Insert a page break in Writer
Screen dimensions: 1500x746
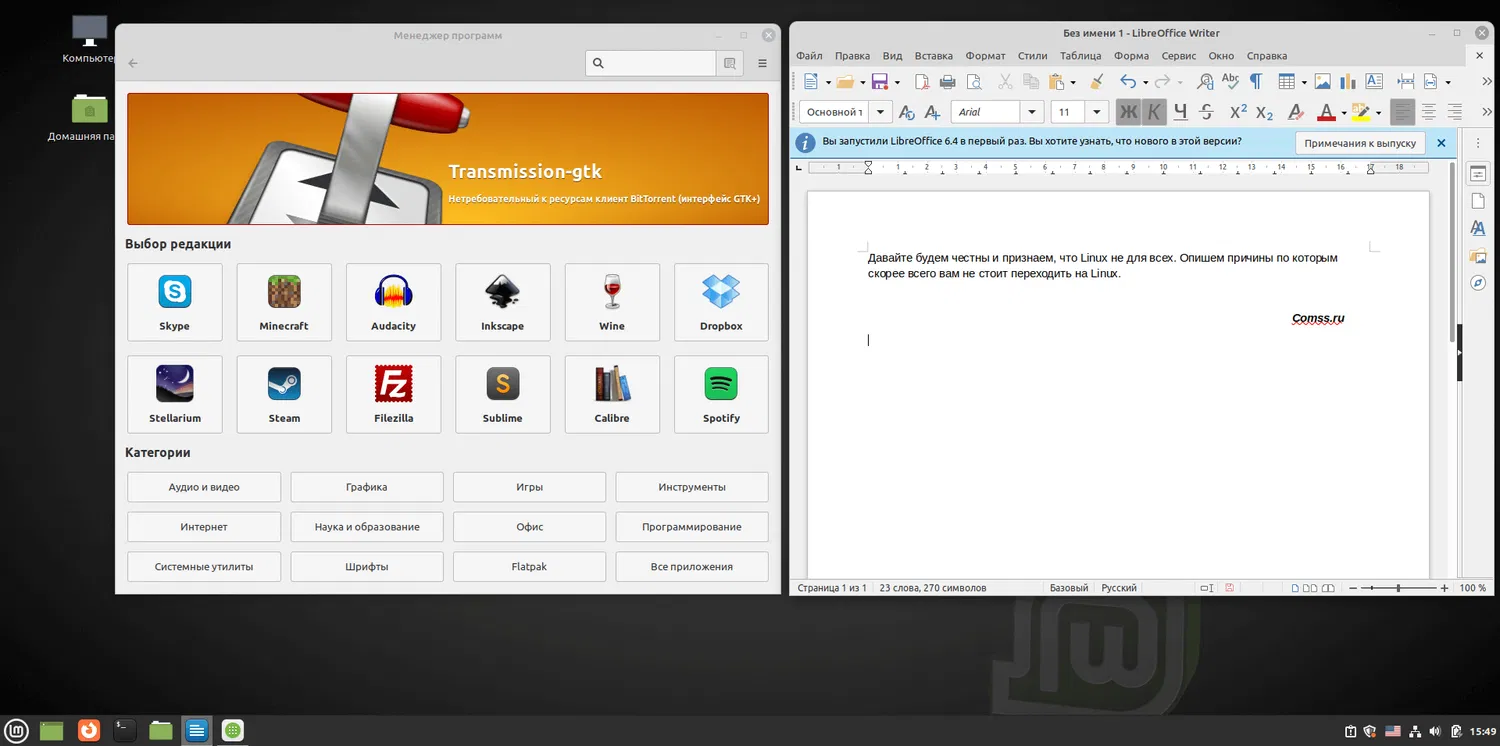[1406, 82]
